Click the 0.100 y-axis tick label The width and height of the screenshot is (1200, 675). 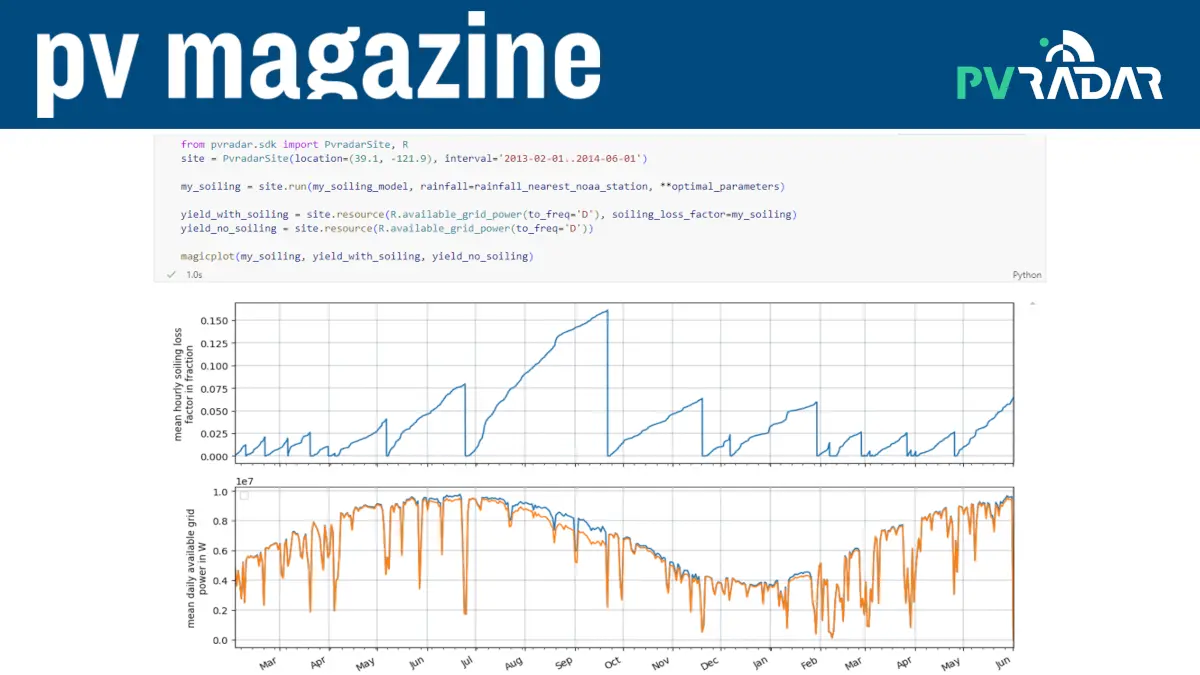pyautogui.click(x=215, y=366)
